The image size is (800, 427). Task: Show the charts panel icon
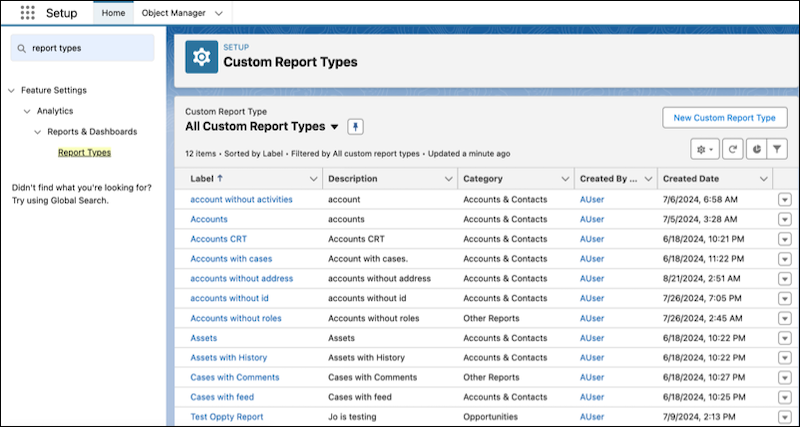click(755, 149)
